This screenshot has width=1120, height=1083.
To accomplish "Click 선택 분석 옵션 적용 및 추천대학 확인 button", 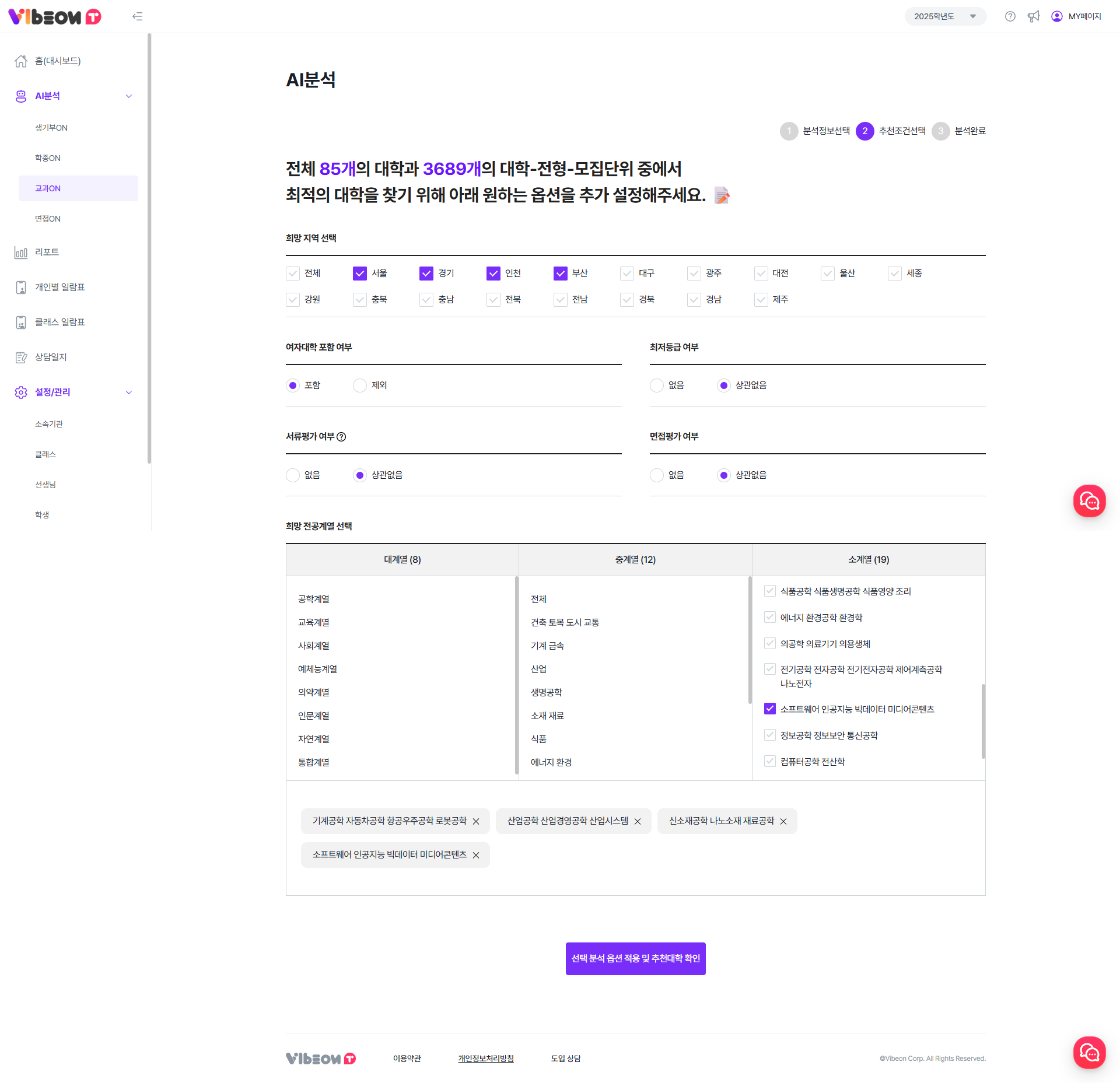I will point(635,958).
